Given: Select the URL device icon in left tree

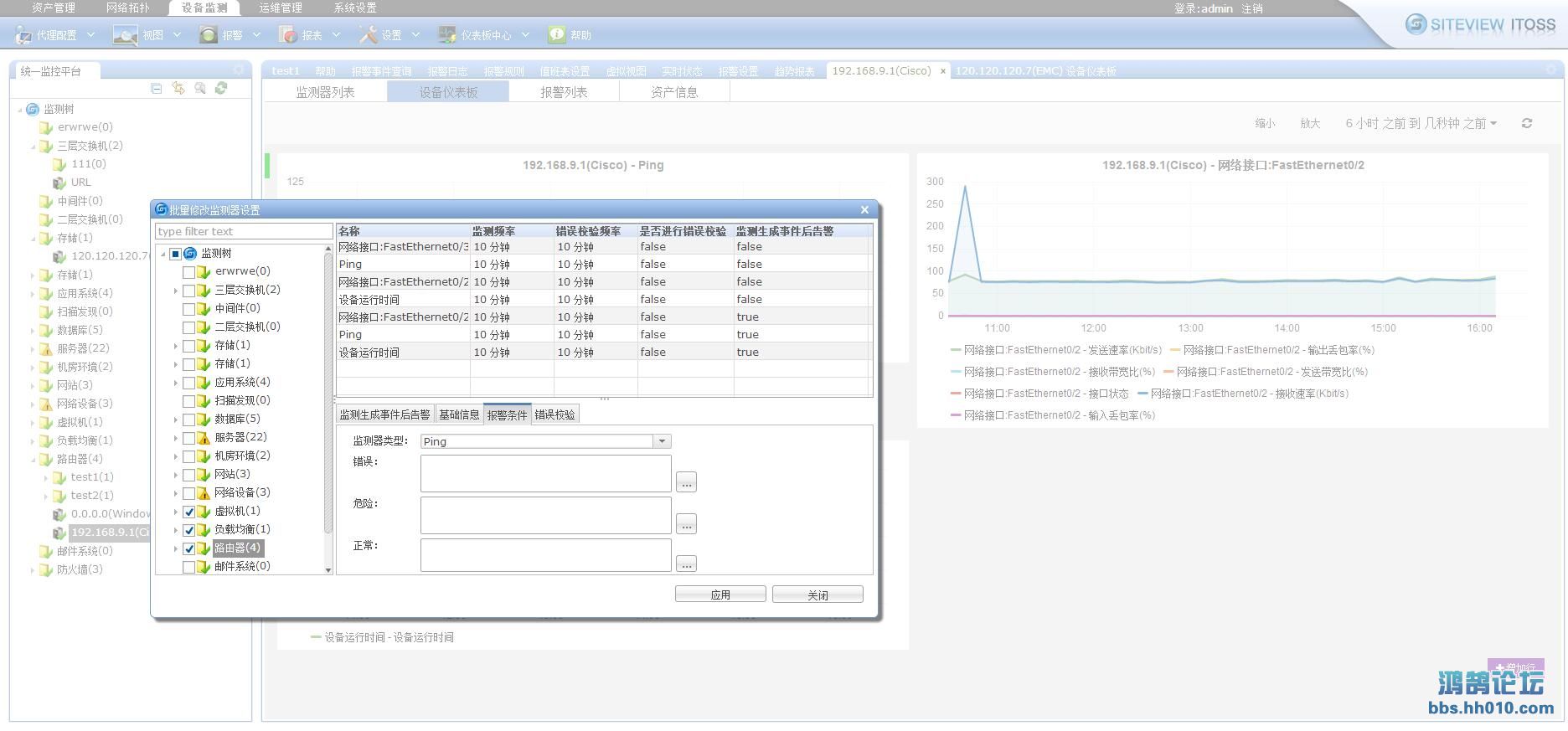Looking at the screenshot, I should tap(59, 183).
